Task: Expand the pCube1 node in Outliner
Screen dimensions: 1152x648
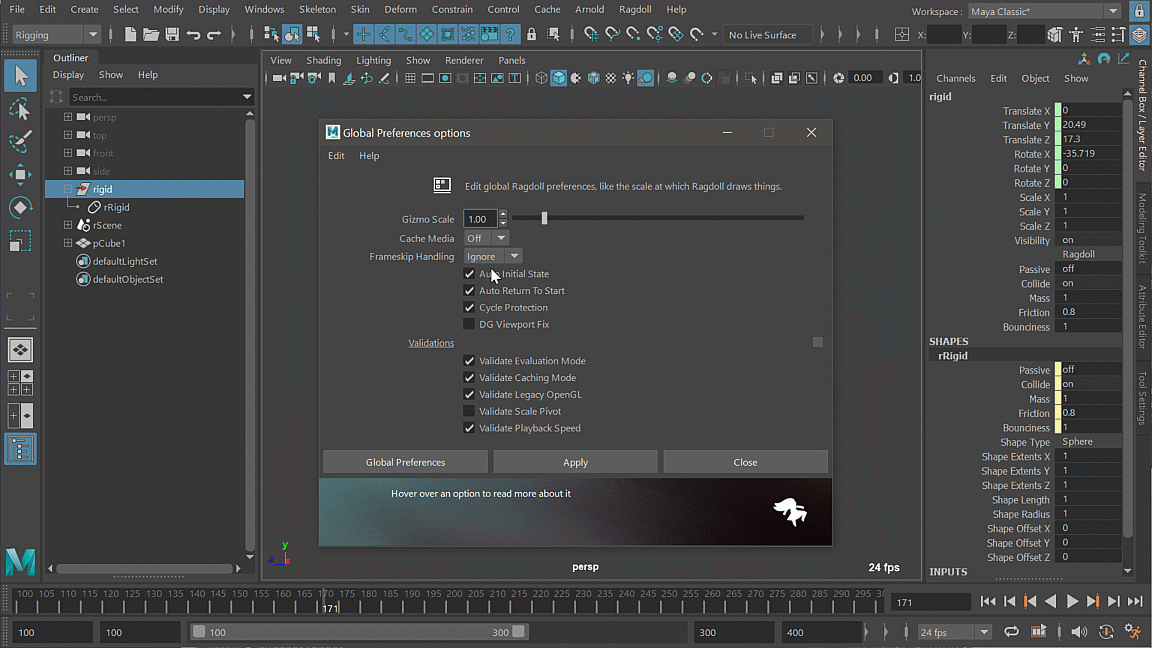Action: pos(68,242)
